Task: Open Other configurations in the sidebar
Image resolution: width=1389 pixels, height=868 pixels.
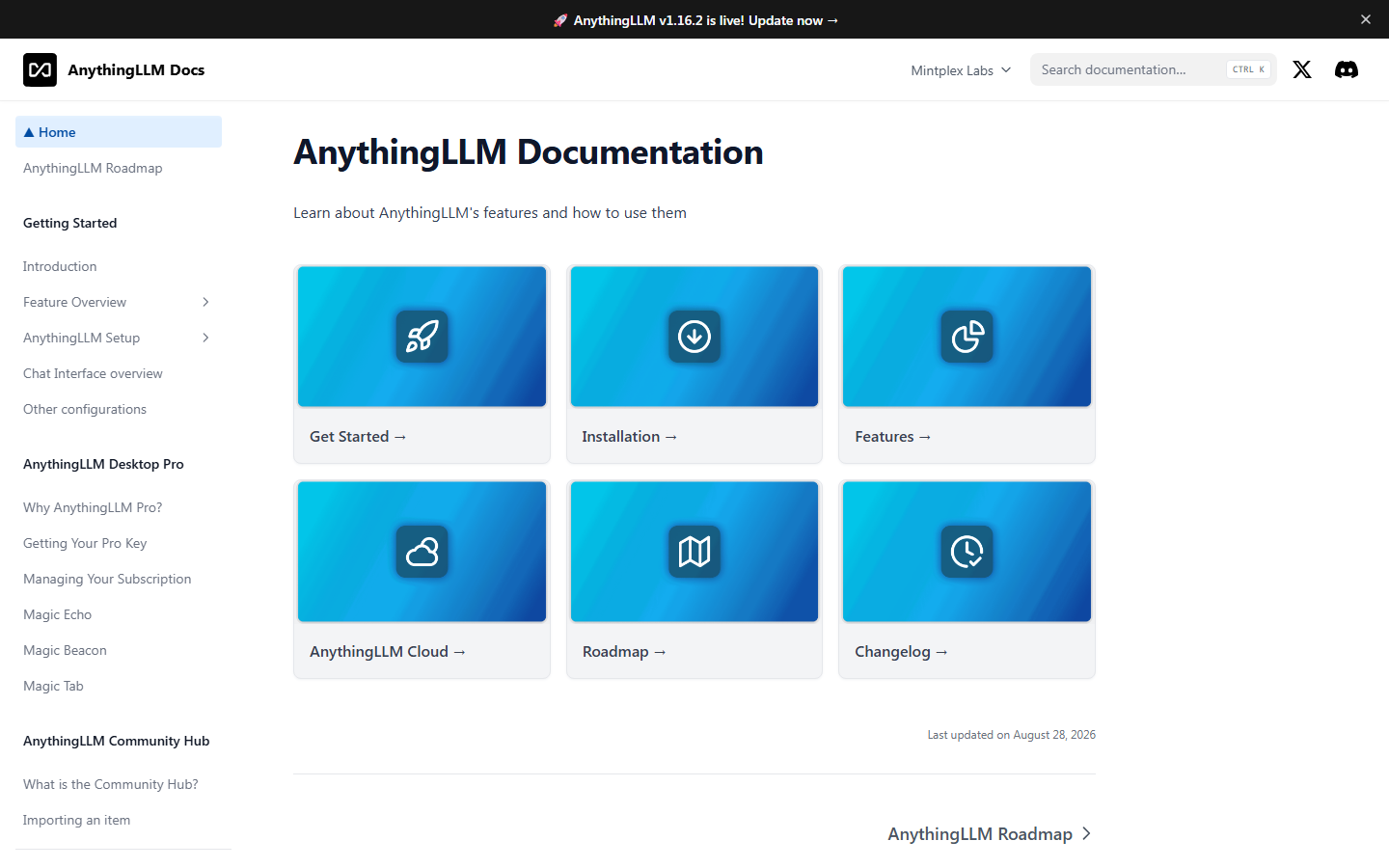Action: click(119, 409)
